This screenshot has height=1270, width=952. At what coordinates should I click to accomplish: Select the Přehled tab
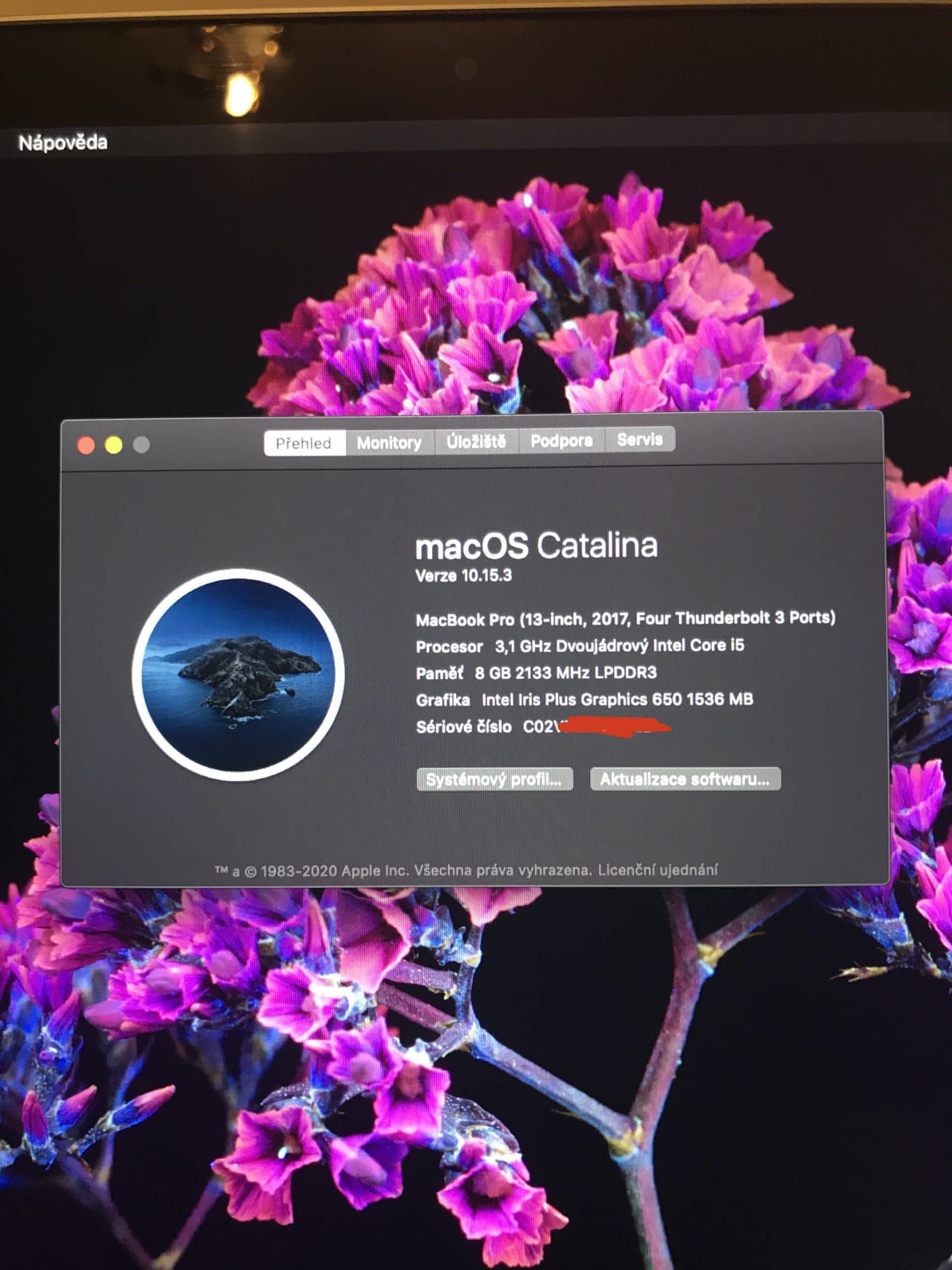(x=303, y=443)
